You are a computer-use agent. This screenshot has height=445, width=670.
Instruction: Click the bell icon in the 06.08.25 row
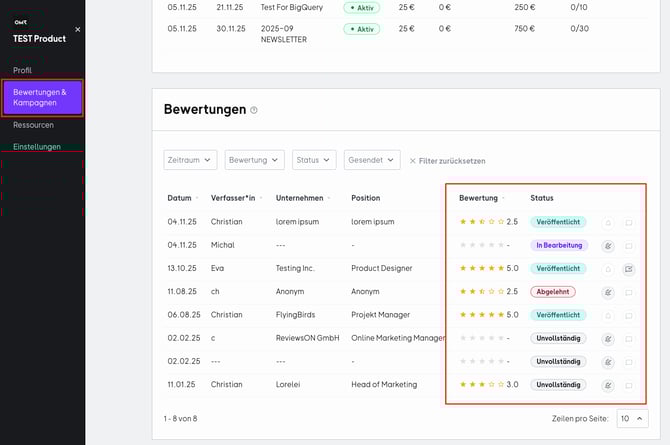[608, 315]
